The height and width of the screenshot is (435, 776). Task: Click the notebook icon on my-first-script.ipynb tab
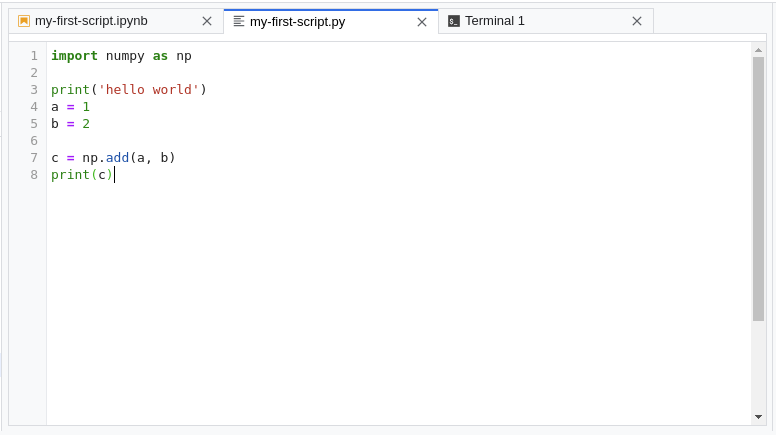pyautogui.click(x=24, y=21)
